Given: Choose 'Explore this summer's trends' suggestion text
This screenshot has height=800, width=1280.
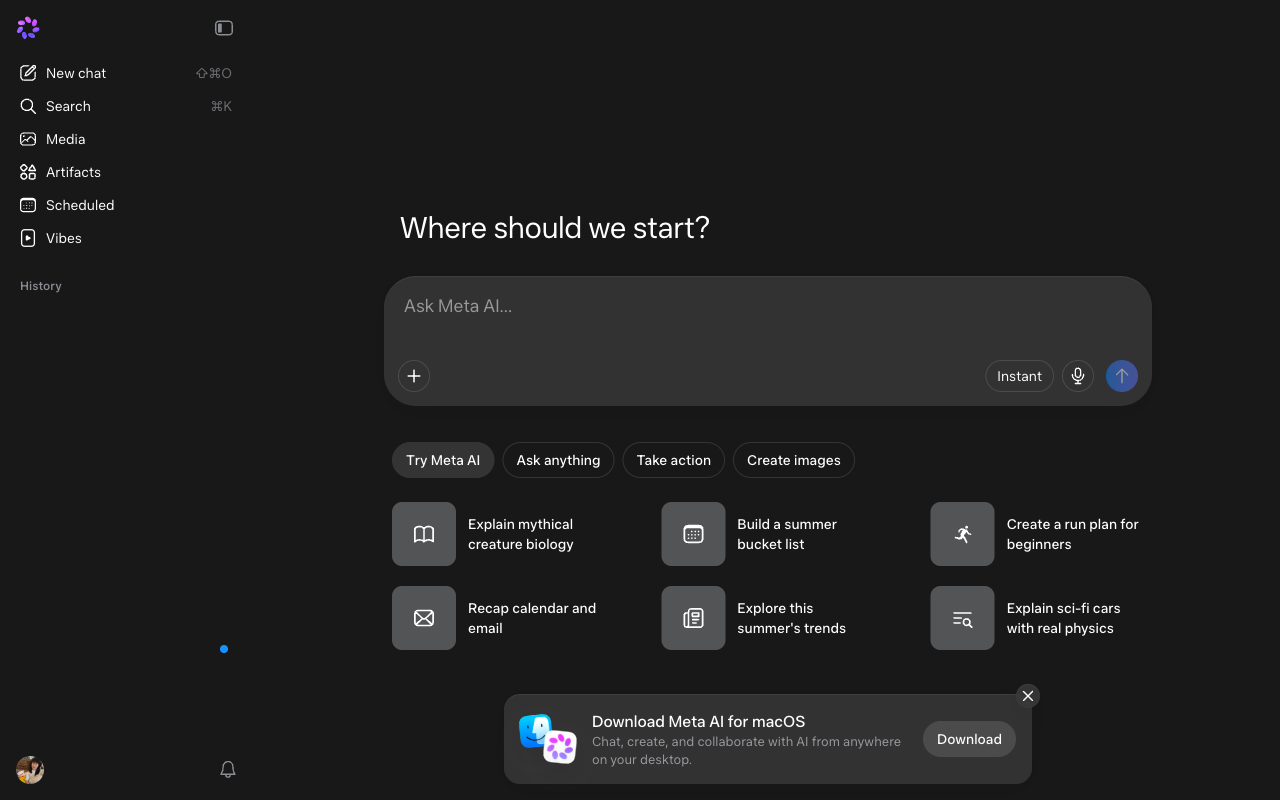Looking at the screenshot, I should 791,618.
